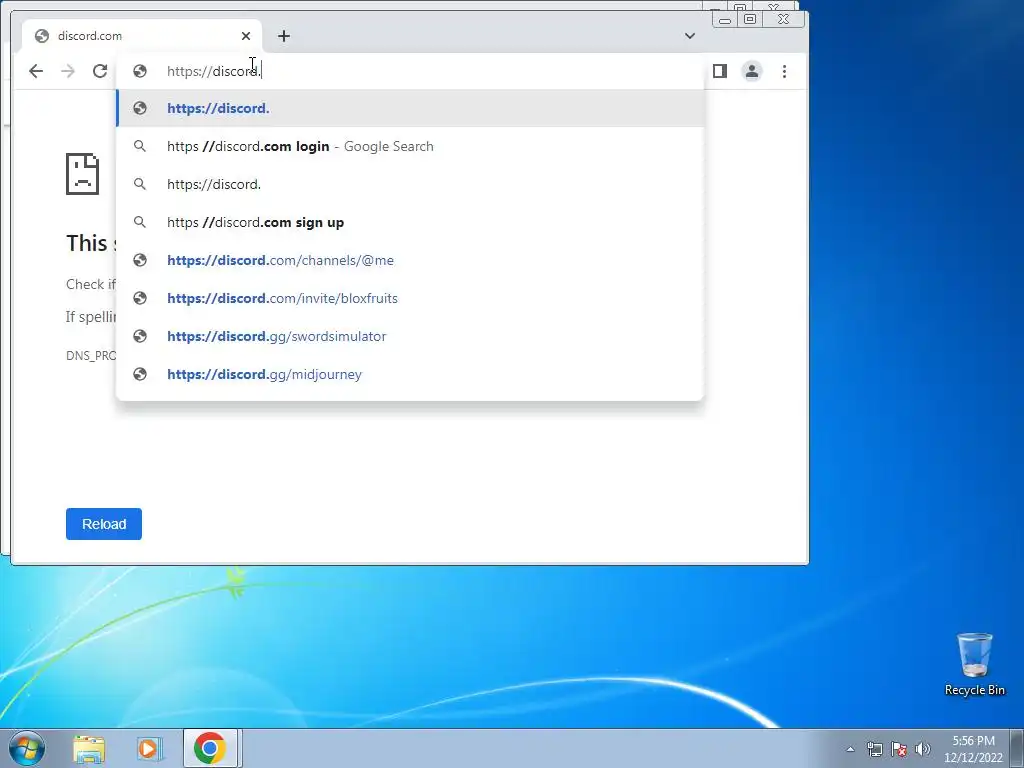
Task: Show hidden tray icons arrow
Action: [x=850, y=749]
